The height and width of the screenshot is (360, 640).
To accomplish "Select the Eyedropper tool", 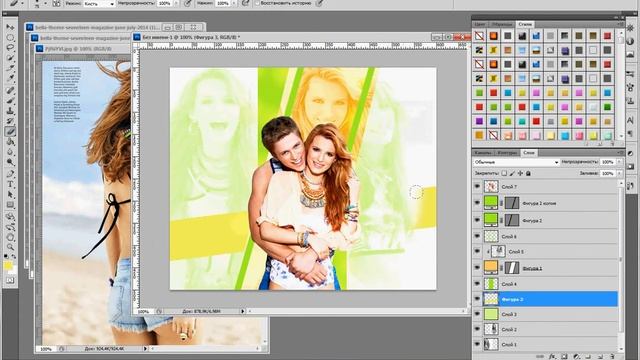I will (10, 79).
